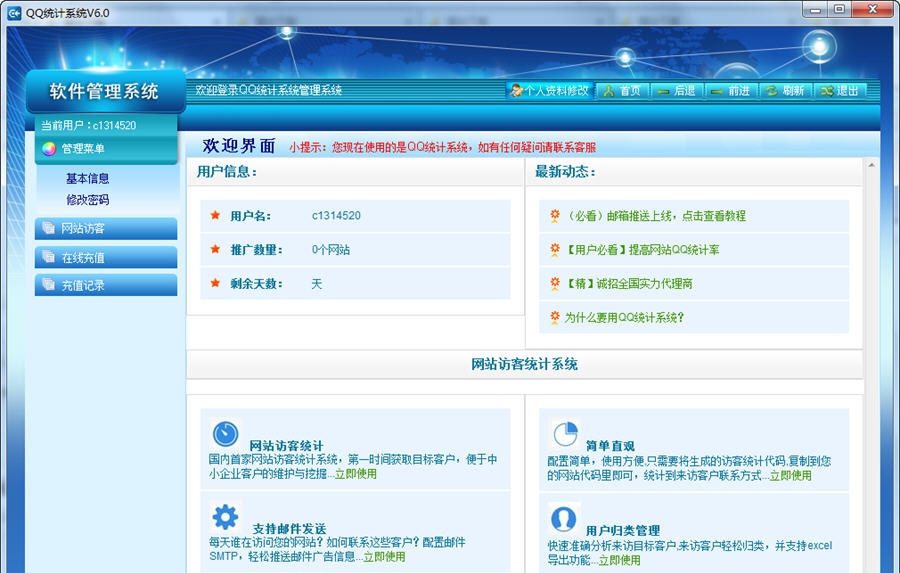Click the red 小提示 notice text
900x573 pixels.
(x=443, y=148)
